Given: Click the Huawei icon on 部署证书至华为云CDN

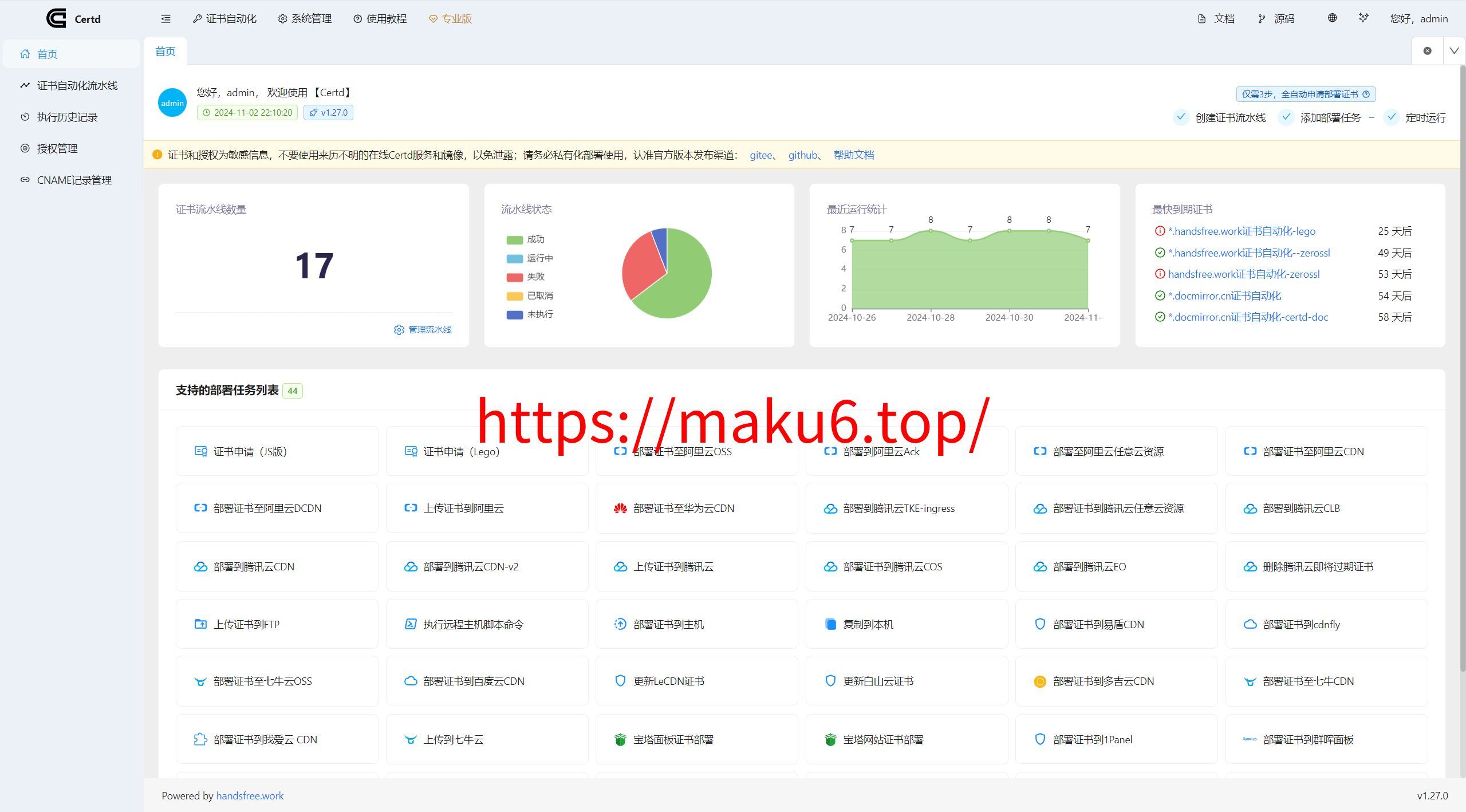Looking at the screenshot, I should [620, 509].
